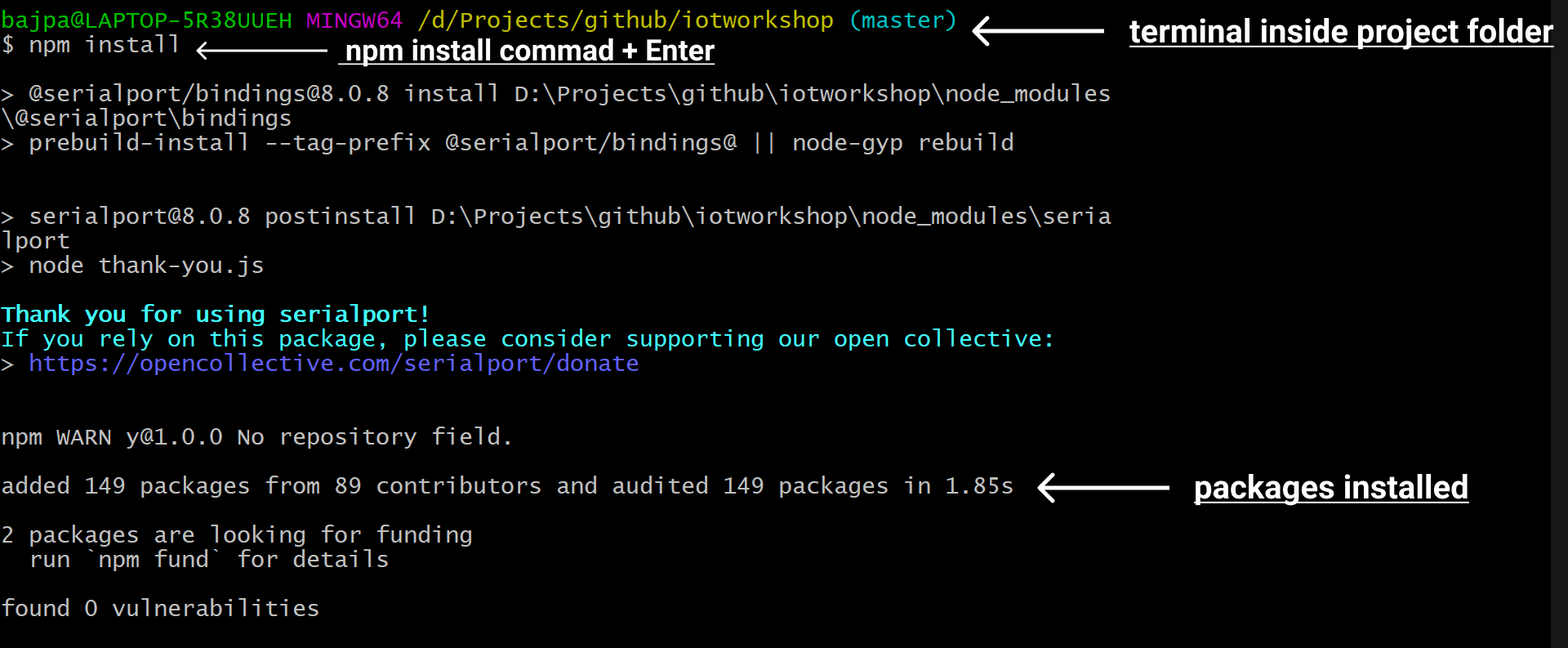Image resolution: width=1568 pixels, height=648 pixels.
Task: Click the (master) branch indicator
Action: pos(902,20)
